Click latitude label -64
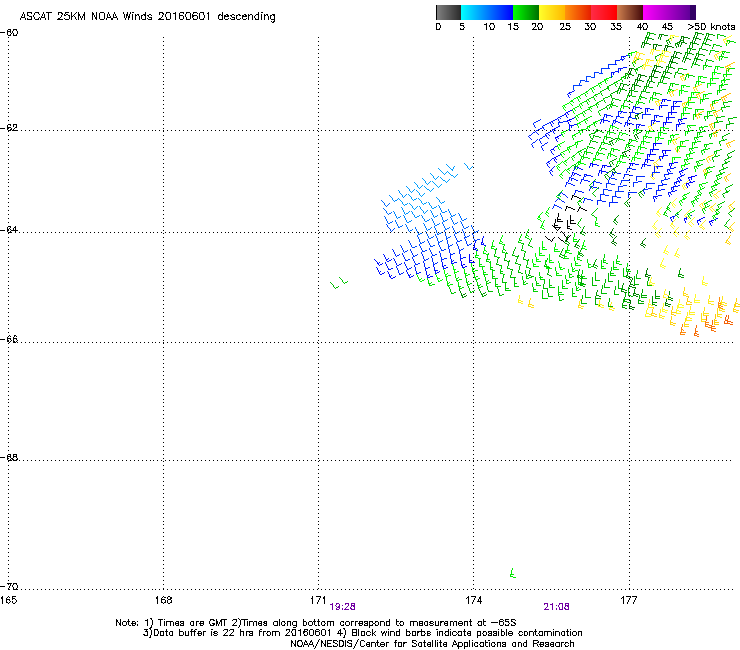Viewport: 740px width, 650px height. pyautogui.click(x=9, y=230)
